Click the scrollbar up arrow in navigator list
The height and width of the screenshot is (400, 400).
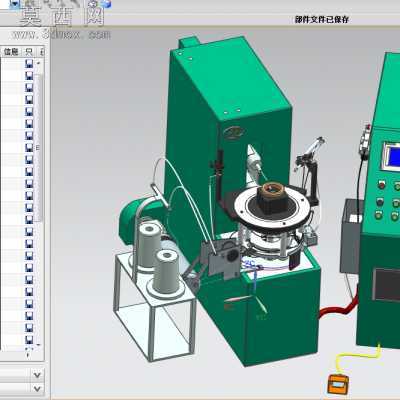click(x=39, y=62)
